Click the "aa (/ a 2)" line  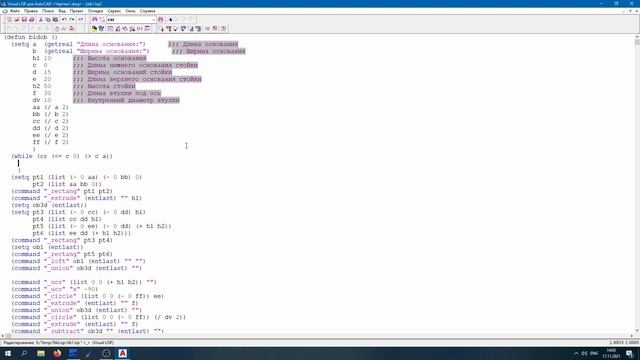51,107
